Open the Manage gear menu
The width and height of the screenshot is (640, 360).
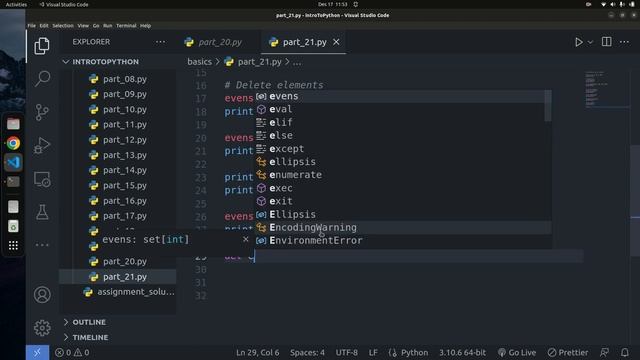(42, 328)
